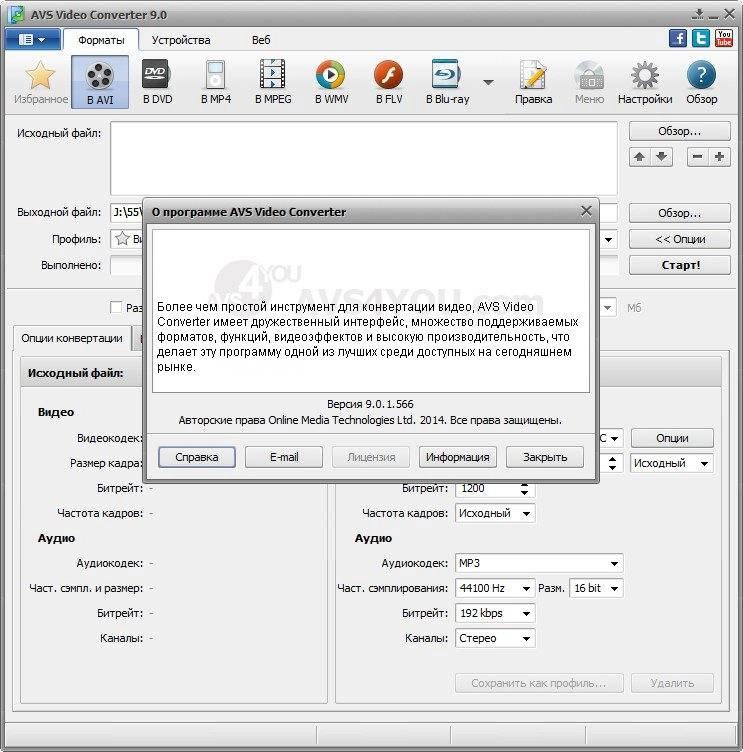Move source file up with arrow button
Viewport: 743px width, 752px height.
point(639,157)
